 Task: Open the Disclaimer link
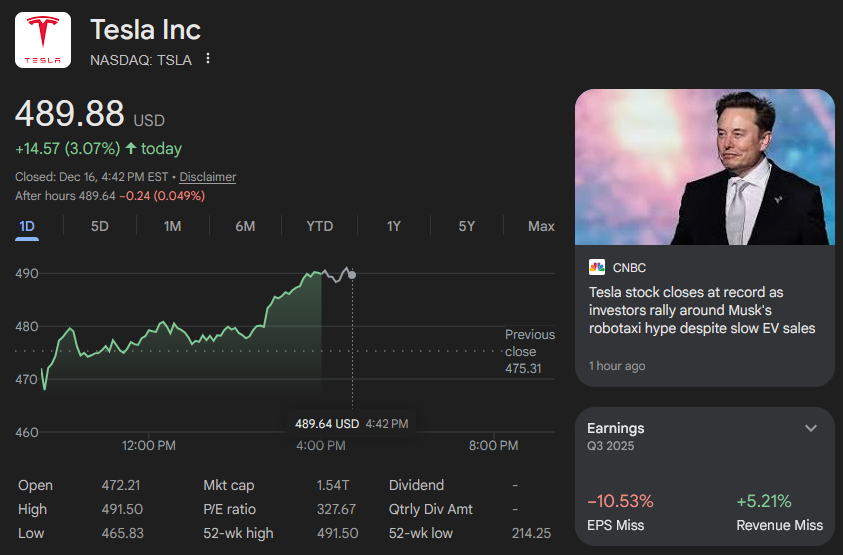(207, 177)
